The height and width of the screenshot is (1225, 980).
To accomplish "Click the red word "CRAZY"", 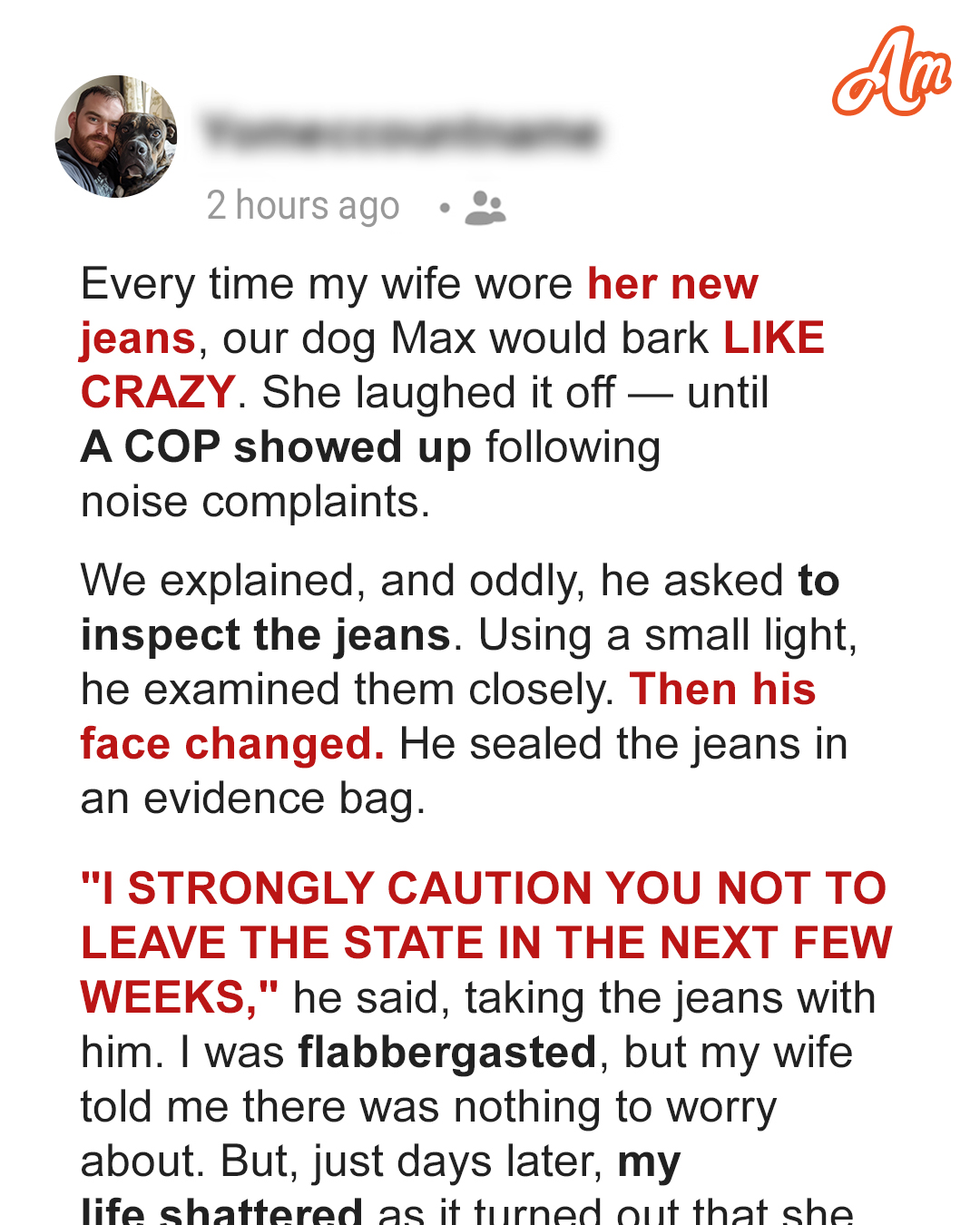I will [158, 393].
